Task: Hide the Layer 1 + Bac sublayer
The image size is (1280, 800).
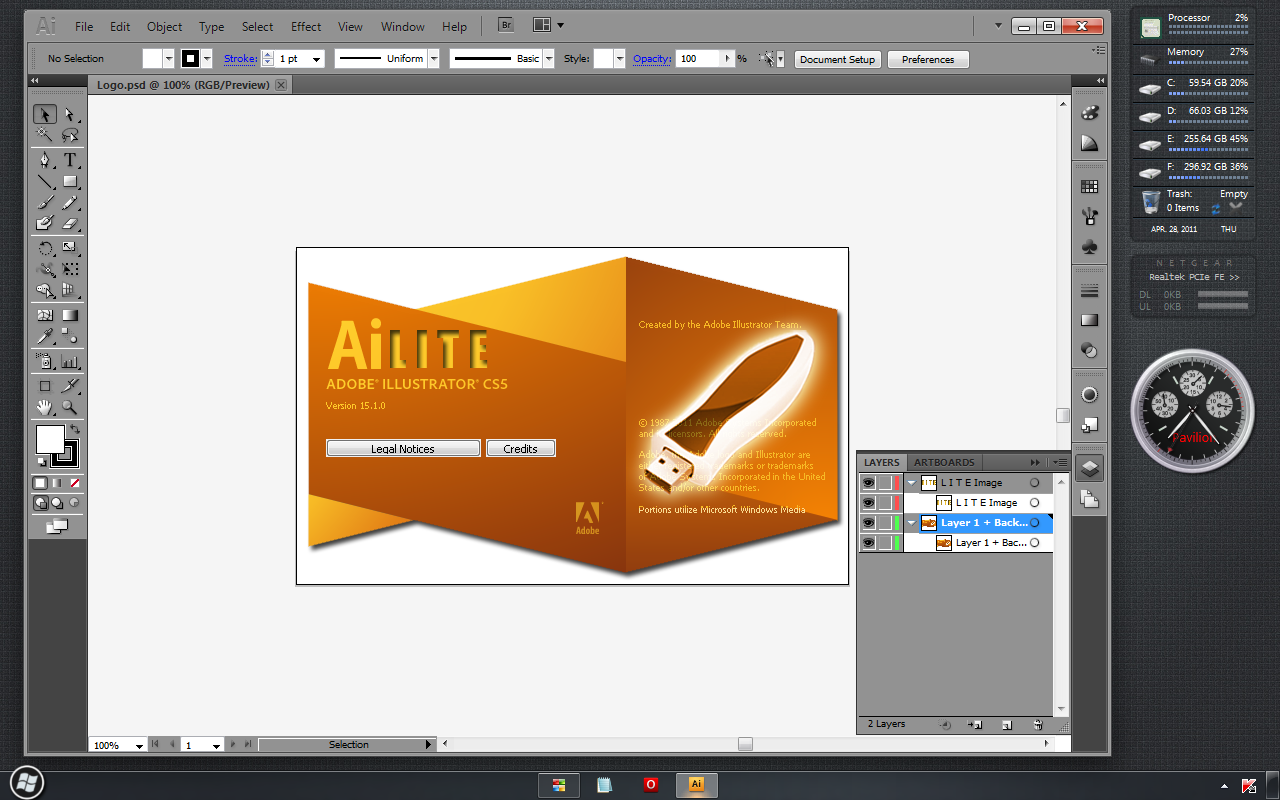Action: [x=868, y=543]
